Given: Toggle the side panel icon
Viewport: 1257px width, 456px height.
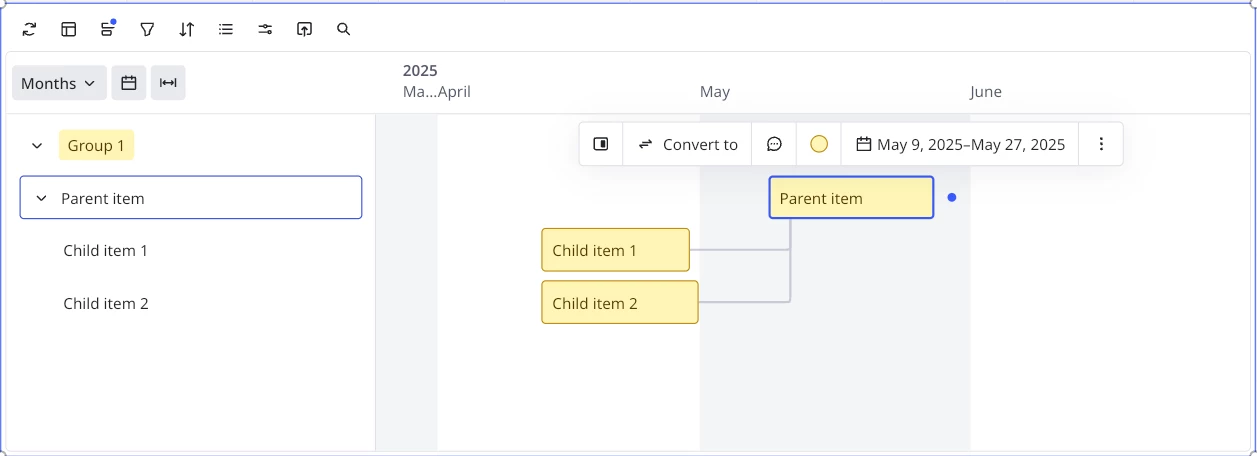Looking at the screenshot, I should tap(601, 144).
